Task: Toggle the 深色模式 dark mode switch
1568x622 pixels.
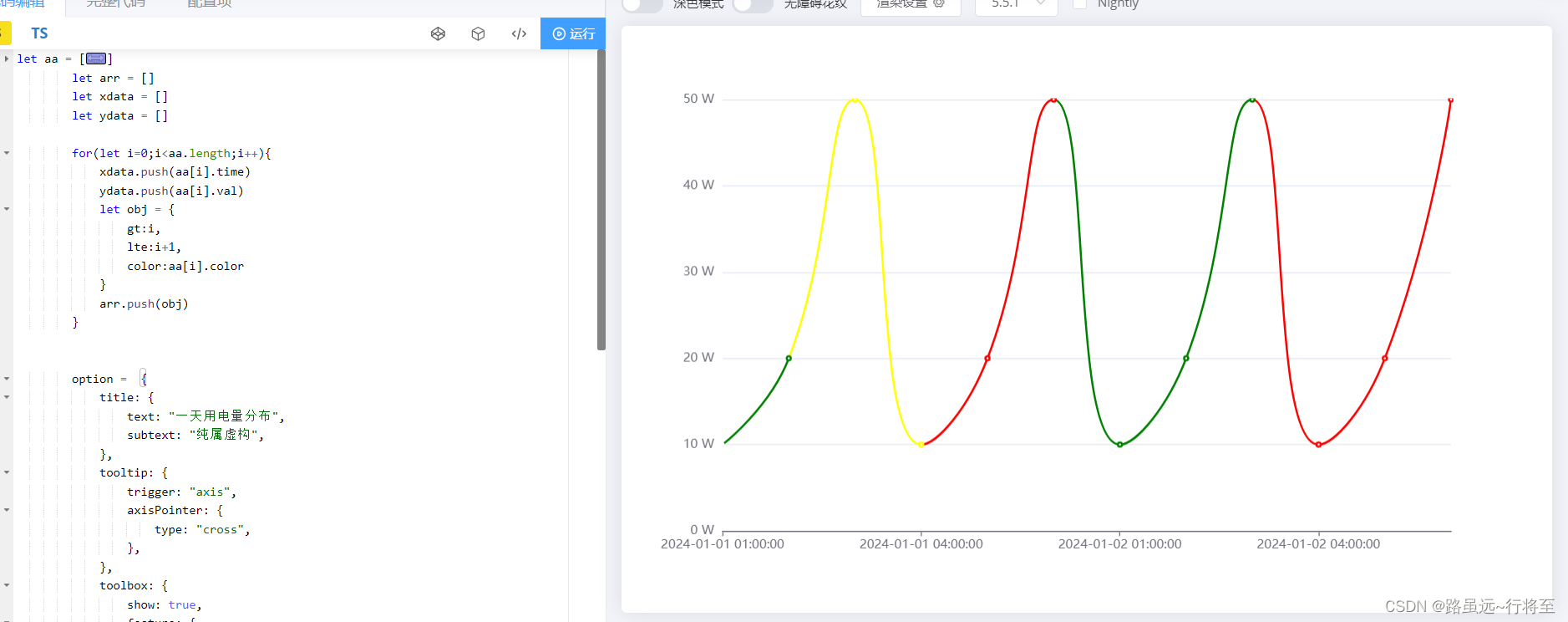Action: [x=642, y=4]
